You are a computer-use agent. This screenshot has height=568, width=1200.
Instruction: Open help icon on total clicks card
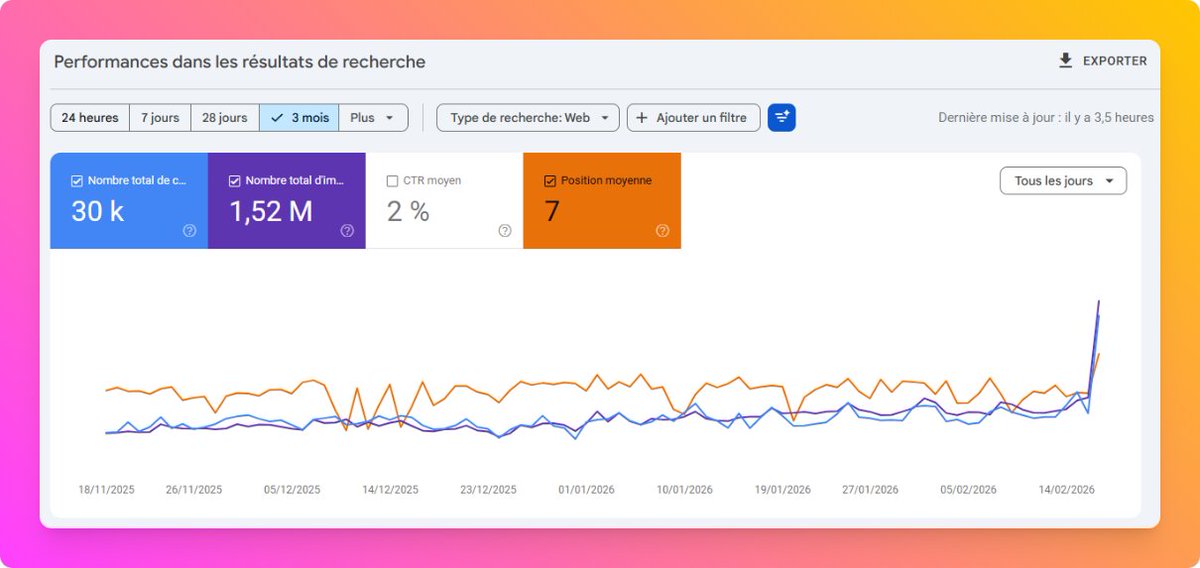pos(189,231)
